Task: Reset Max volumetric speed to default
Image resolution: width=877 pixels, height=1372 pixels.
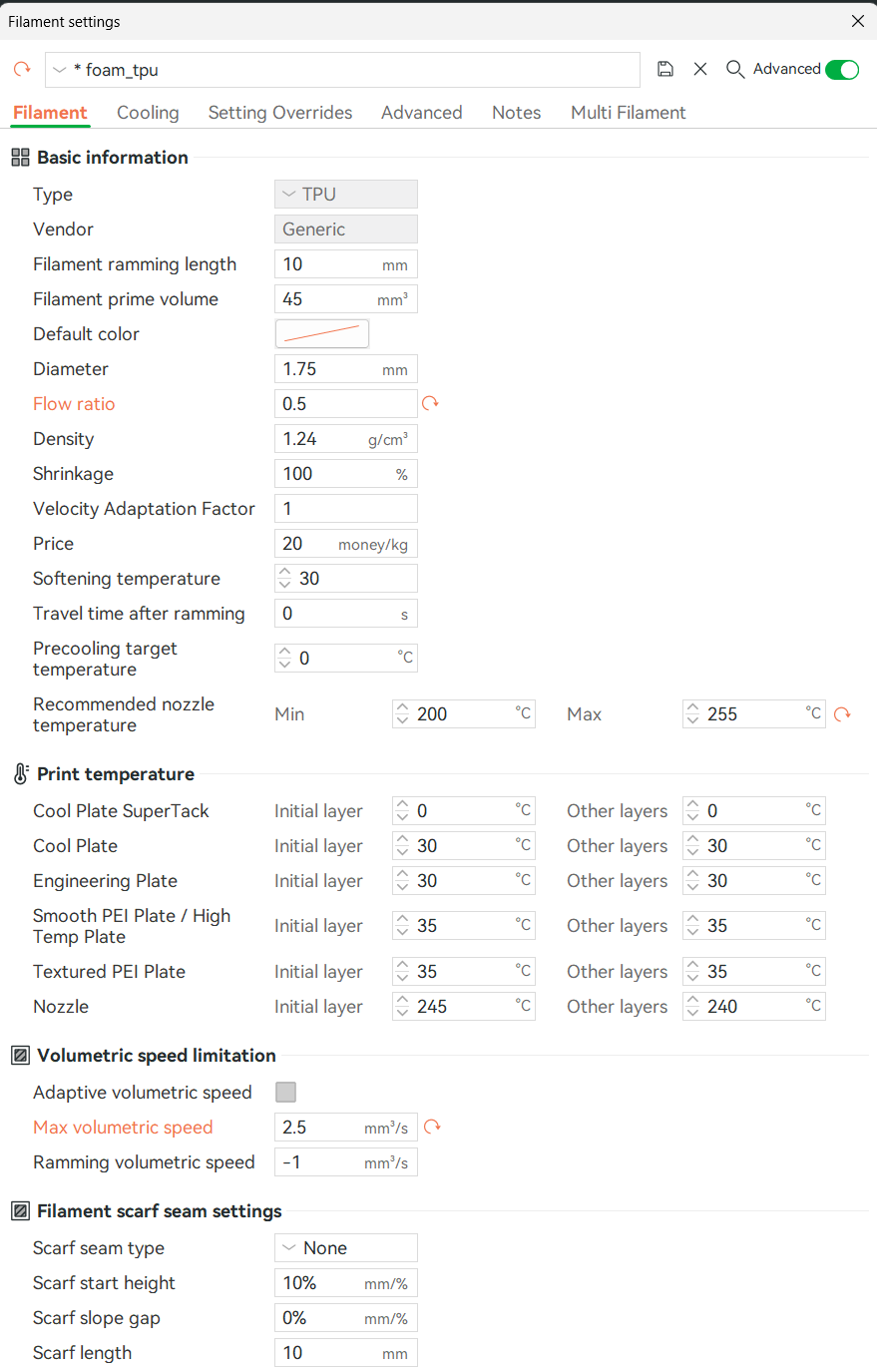Action: pos(432,1127)
